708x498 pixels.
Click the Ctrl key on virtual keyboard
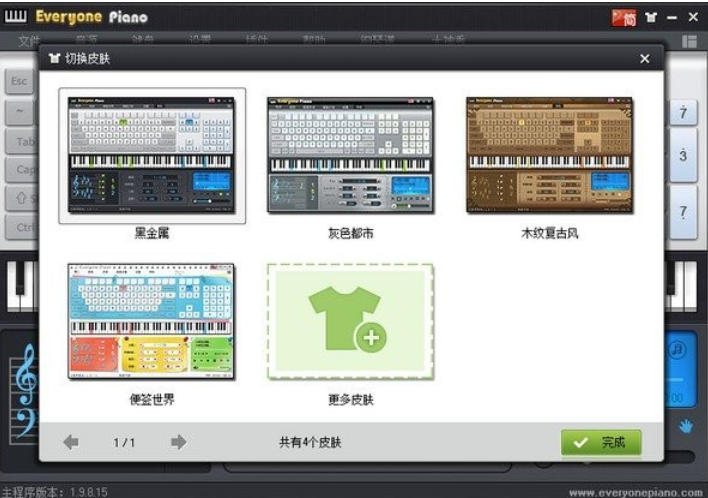click(21, 227)
